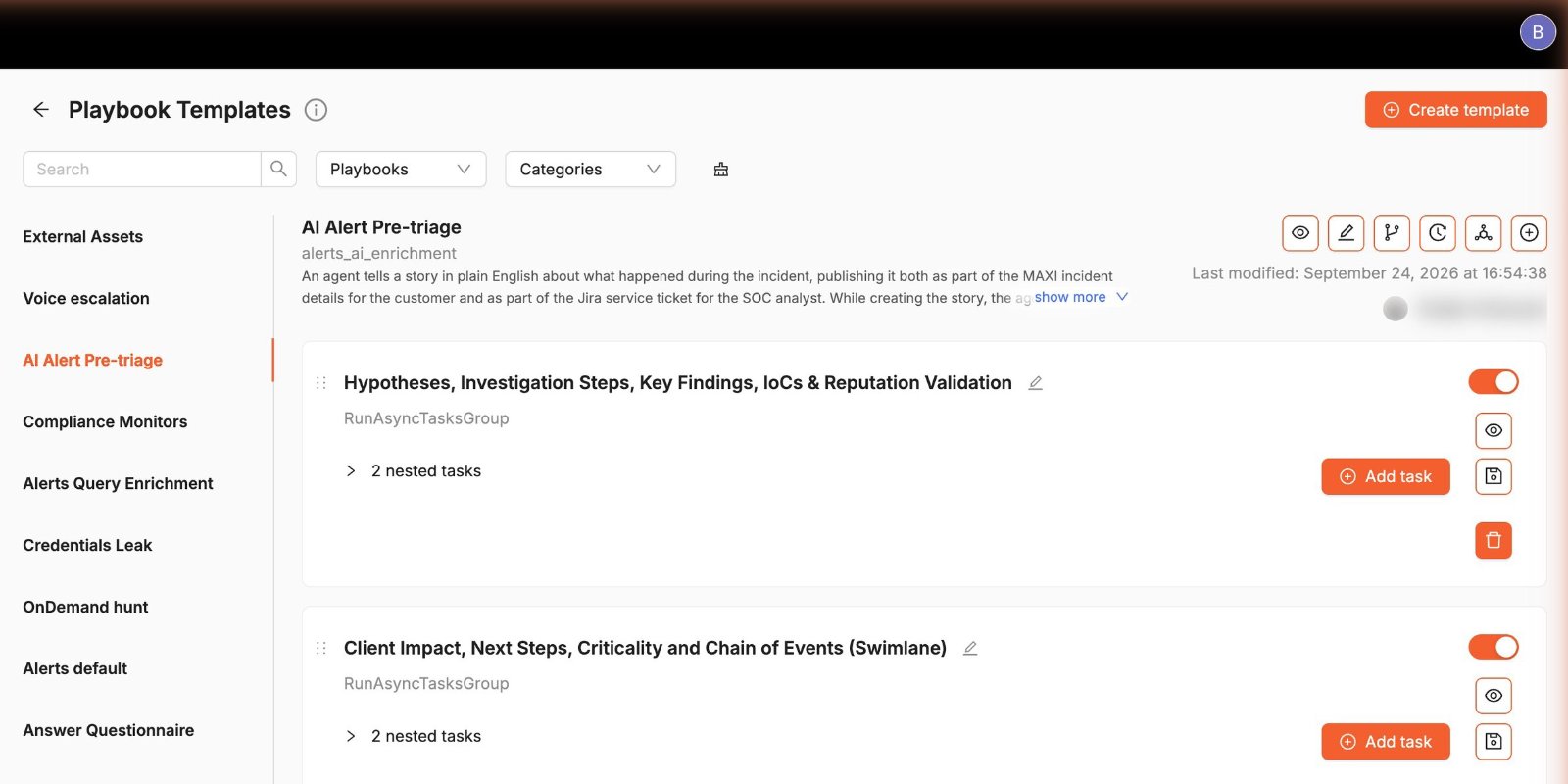The height and width of the screenshot is (784, 1568).
Task: Select Compliance Monitors template
Action: coord(105,421)
